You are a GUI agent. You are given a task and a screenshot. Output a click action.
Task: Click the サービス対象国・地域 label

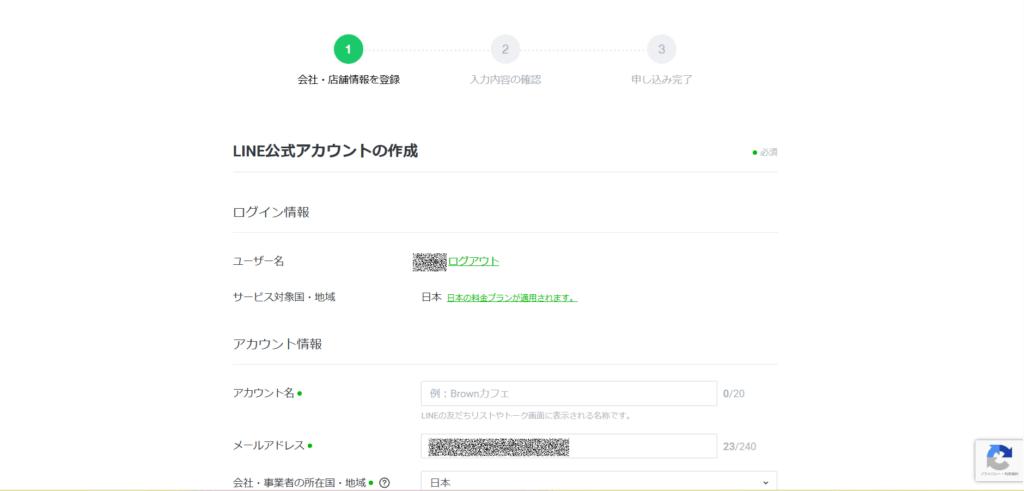coord(284,297)
